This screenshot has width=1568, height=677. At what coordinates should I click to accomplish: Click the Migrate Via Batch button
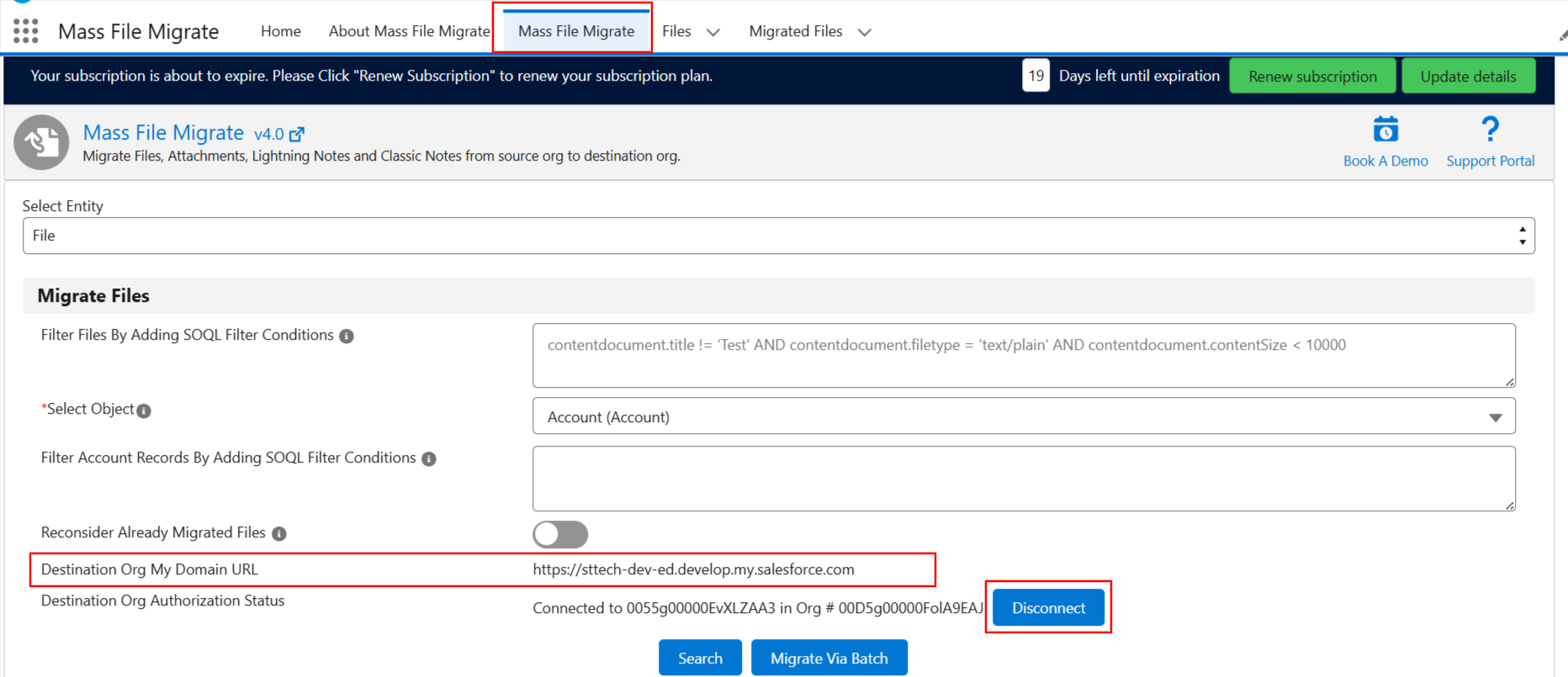pos(829,658)
